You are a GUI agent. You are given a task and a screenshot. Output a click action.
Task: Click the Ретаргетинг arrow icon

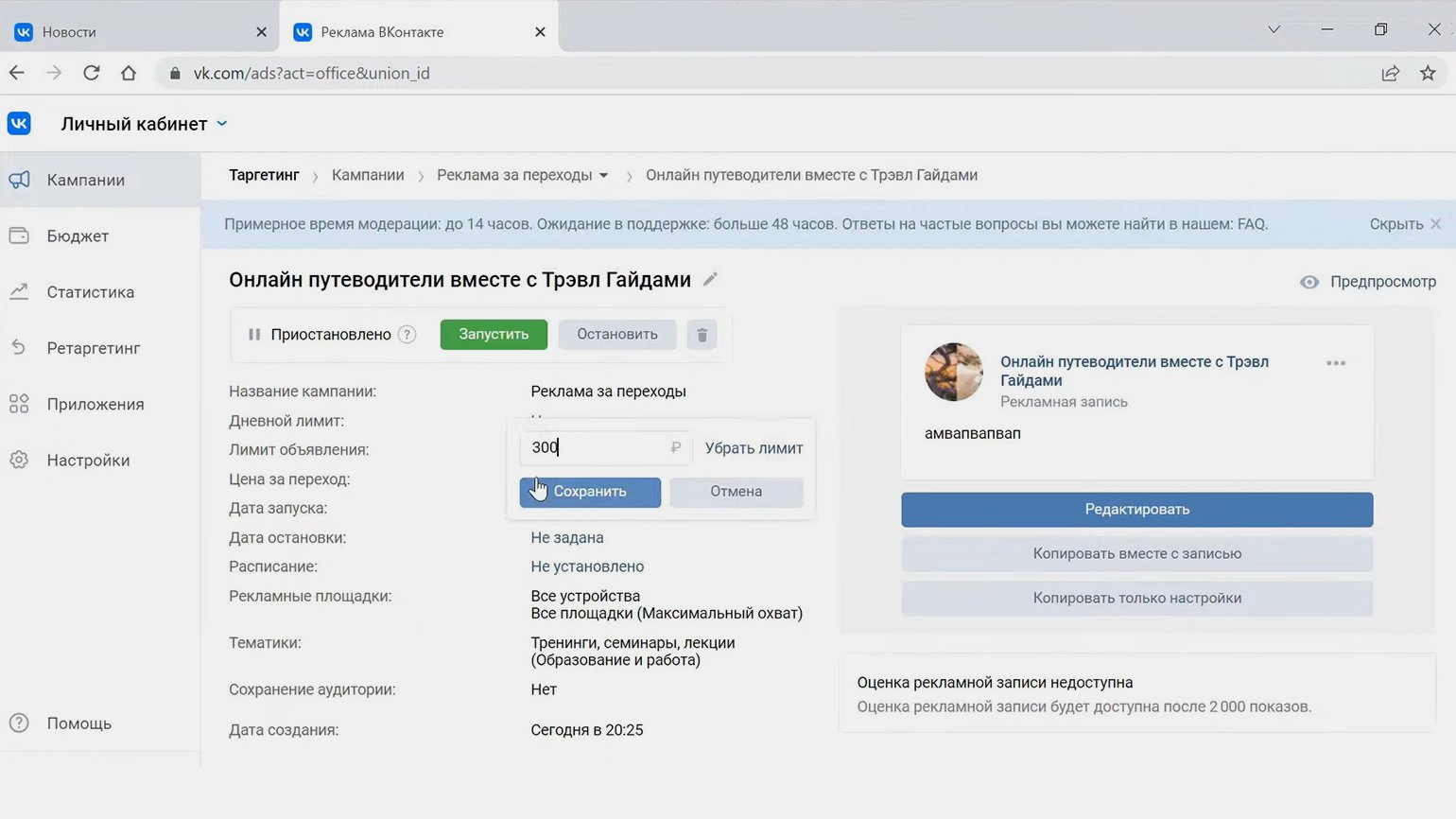[19, 347]
